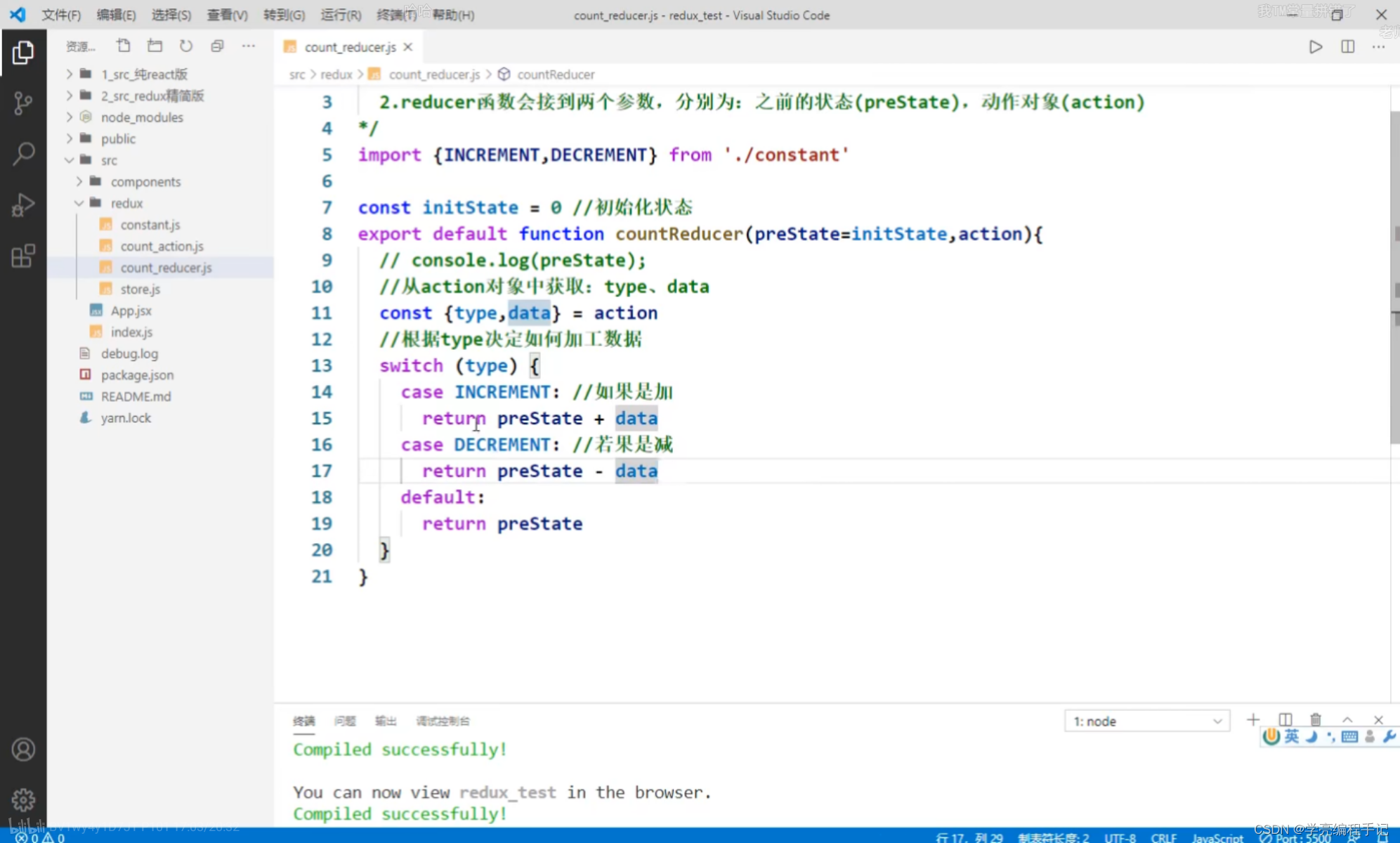Collapse the src folder
The width and height of the screenshot is (1400, 843).
pos(160,160)
